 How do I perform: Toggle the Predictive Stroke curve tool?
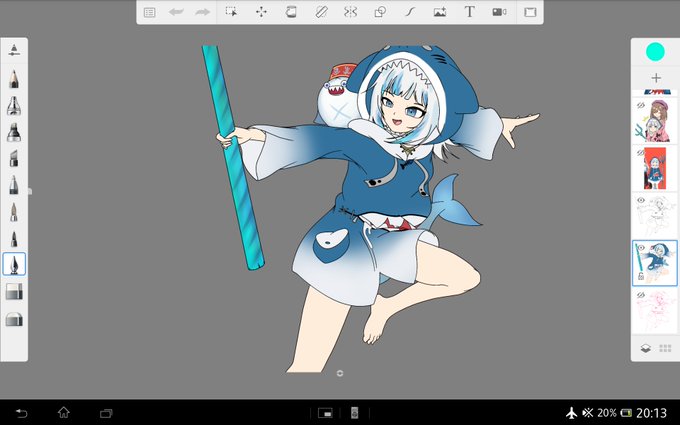410,12
